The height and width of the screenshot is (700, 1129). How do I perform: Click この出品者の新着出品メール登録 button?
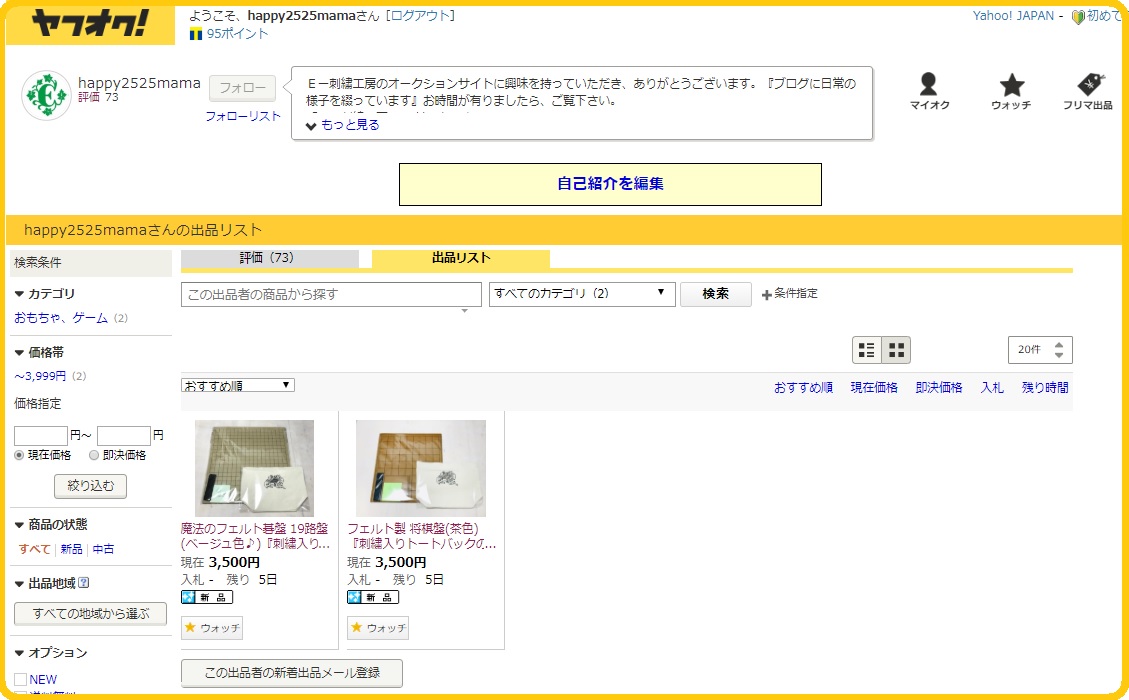coord(292,673)
